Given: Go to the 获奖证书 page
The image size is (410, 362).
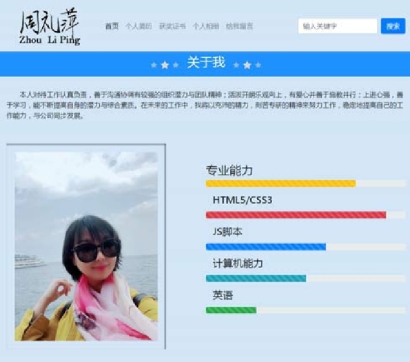Looking at the screenshot, I should [172, 26].
